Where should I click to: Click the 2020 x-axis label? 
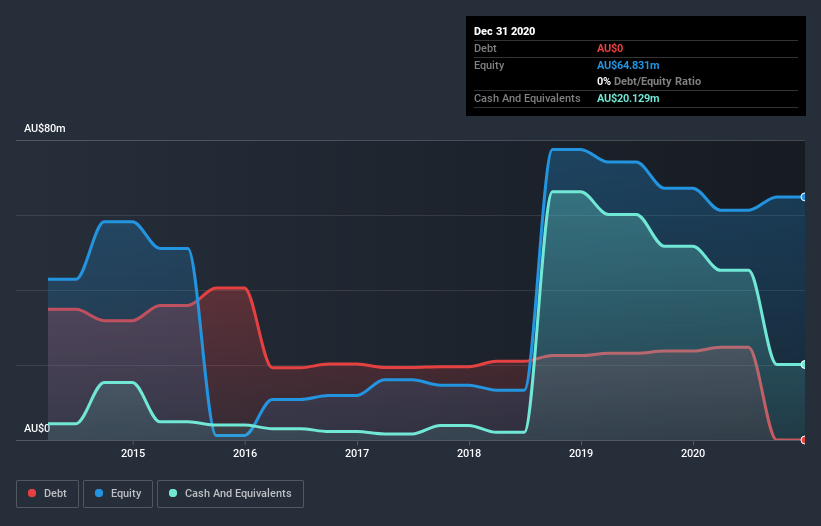(x=693, y=453)
